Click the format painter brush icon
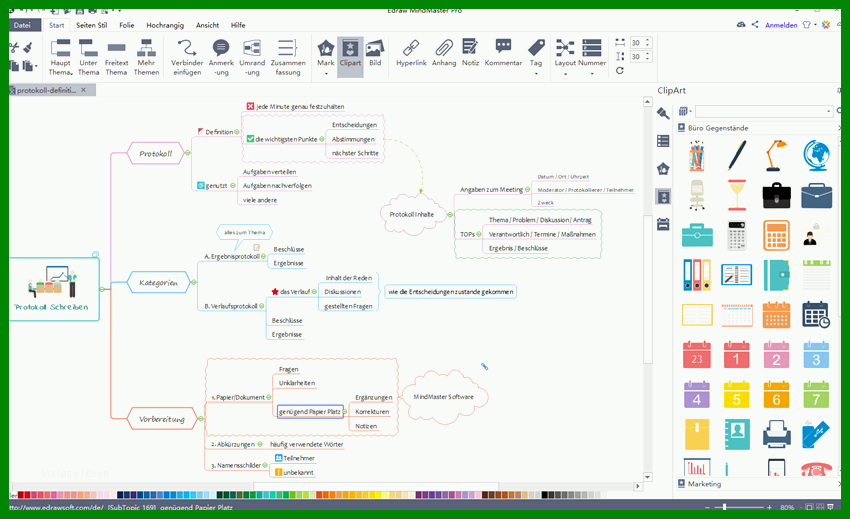 [x=28, y=48]
